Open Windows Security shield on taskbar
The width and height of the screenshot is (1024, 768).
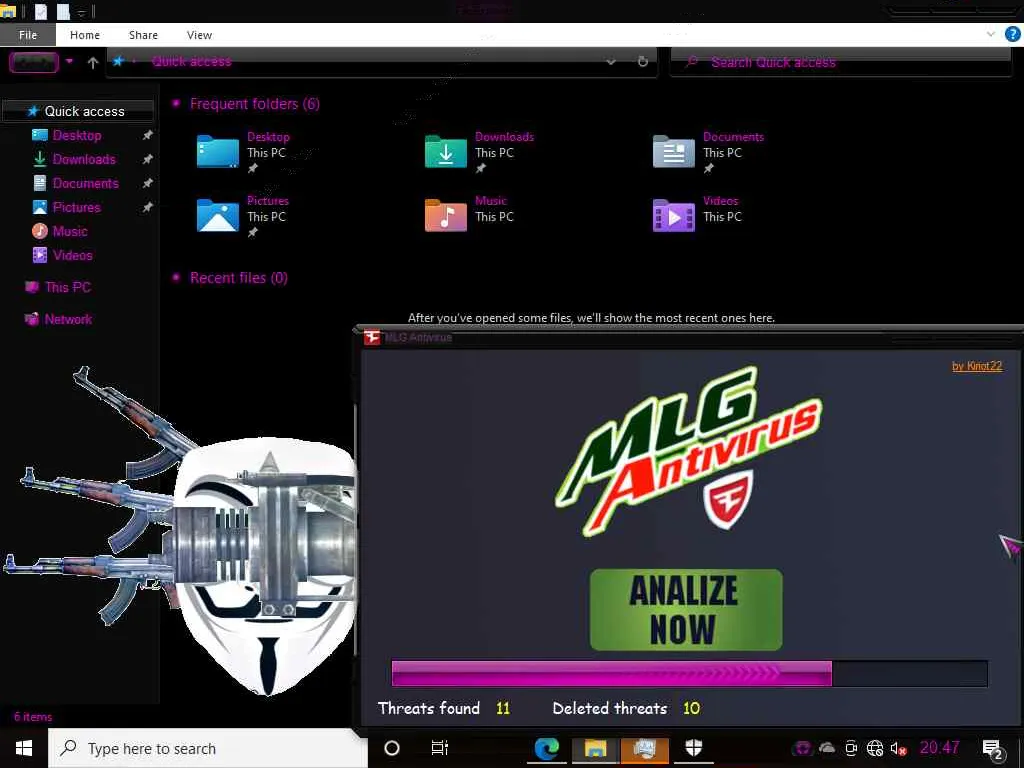click(x=694, y=748)
